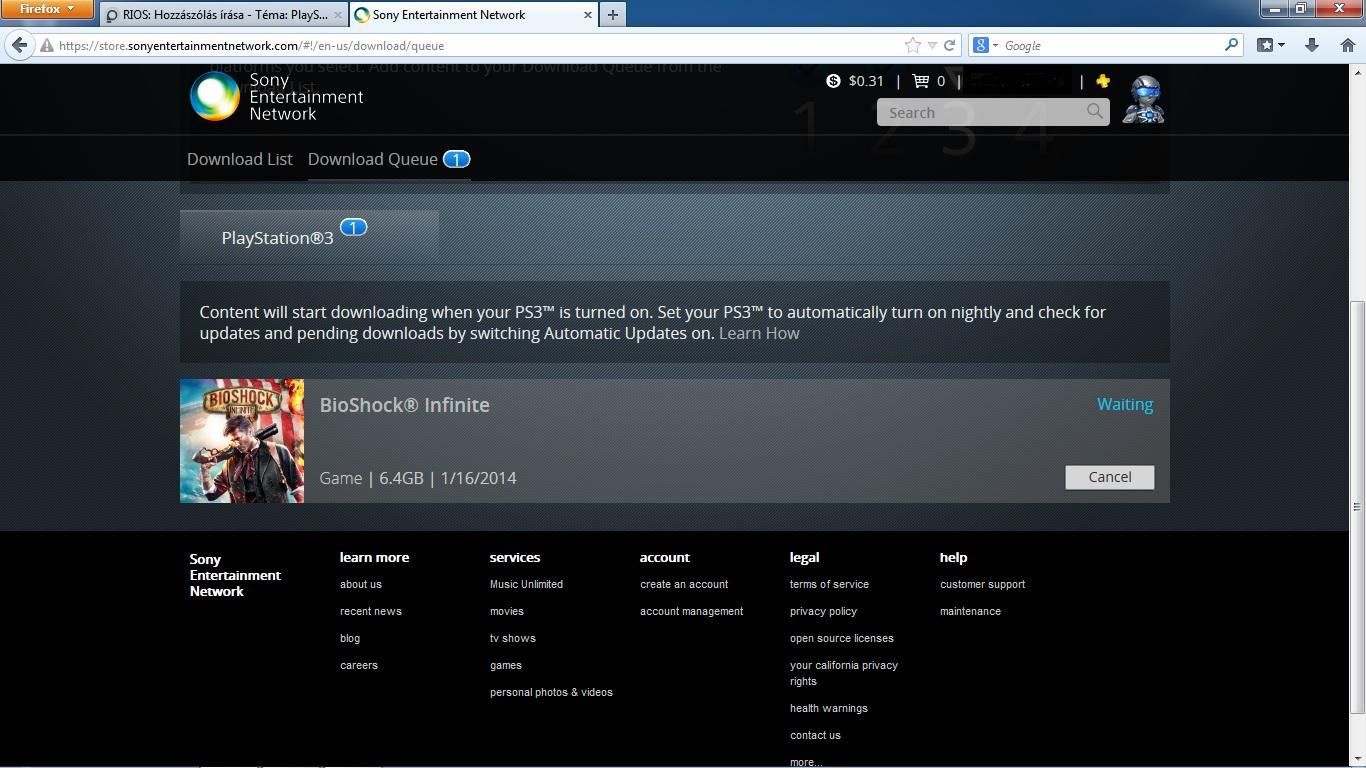Open the footer tv shows link

pyautogui.click(x=513, y=638)
